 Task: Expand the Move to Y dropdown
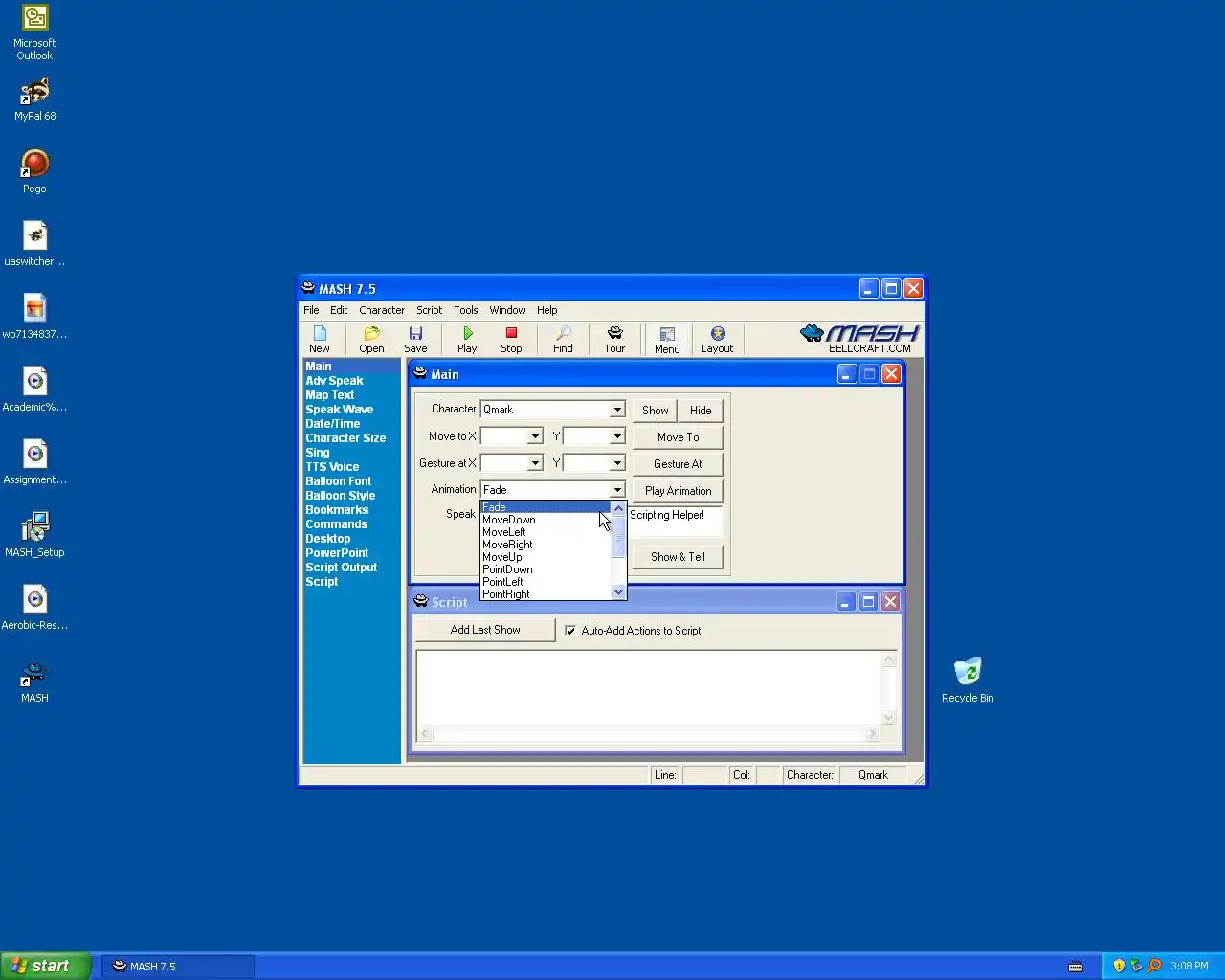(x=617, y=436)
